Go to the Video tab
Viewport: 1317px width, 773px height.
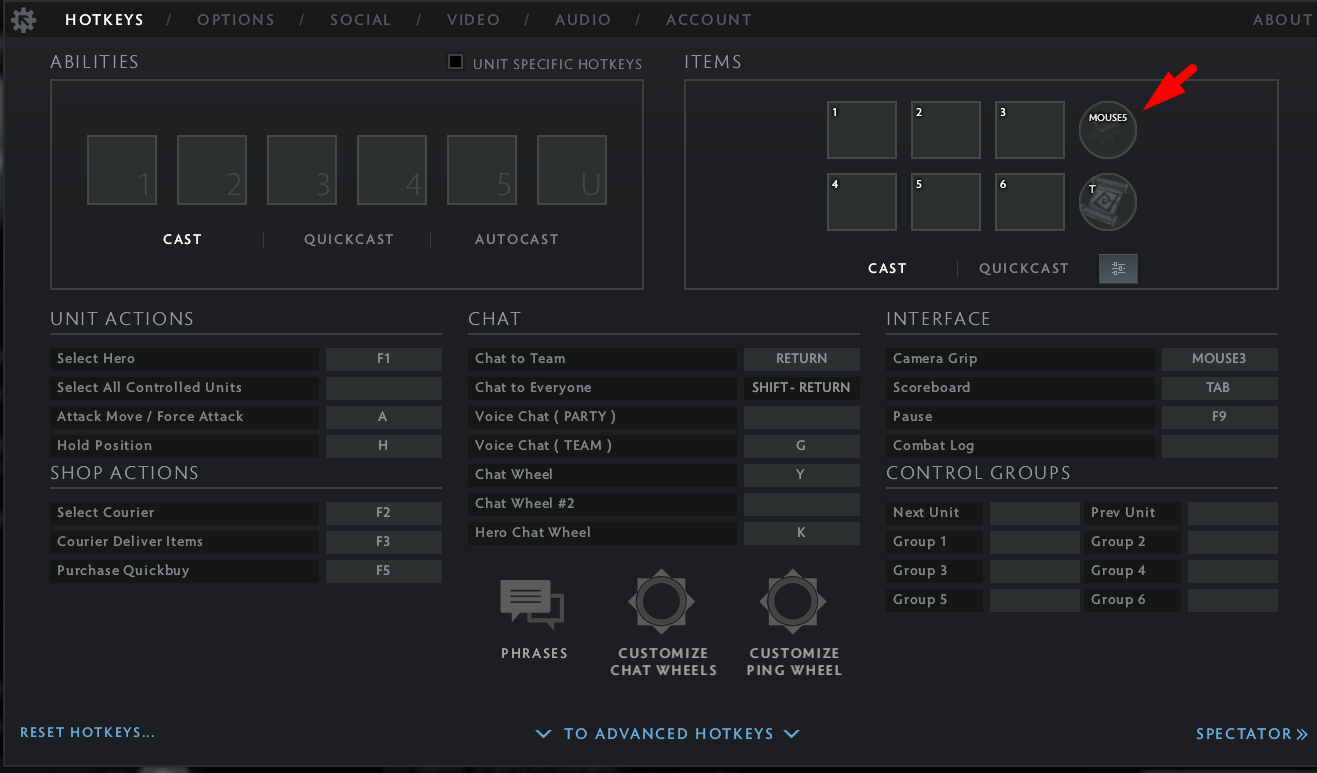(473, 20)
